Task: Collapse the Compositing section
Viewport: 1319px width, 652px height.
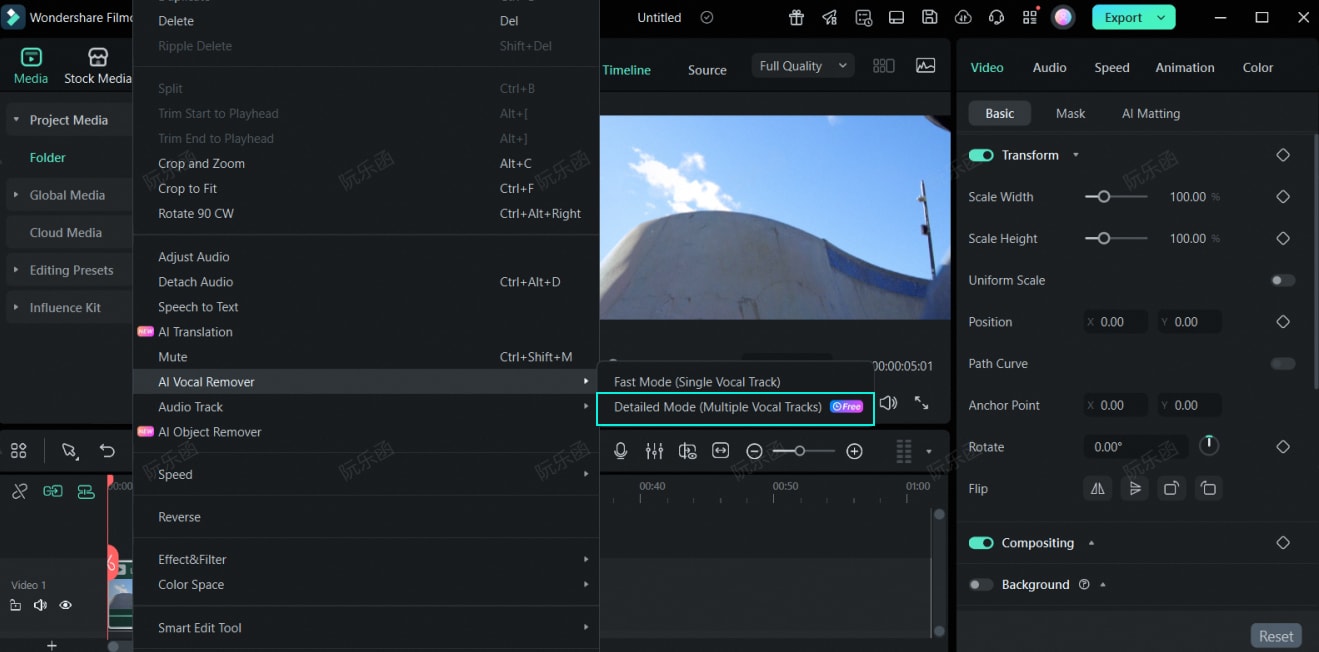Action: tap(1092, 543)
